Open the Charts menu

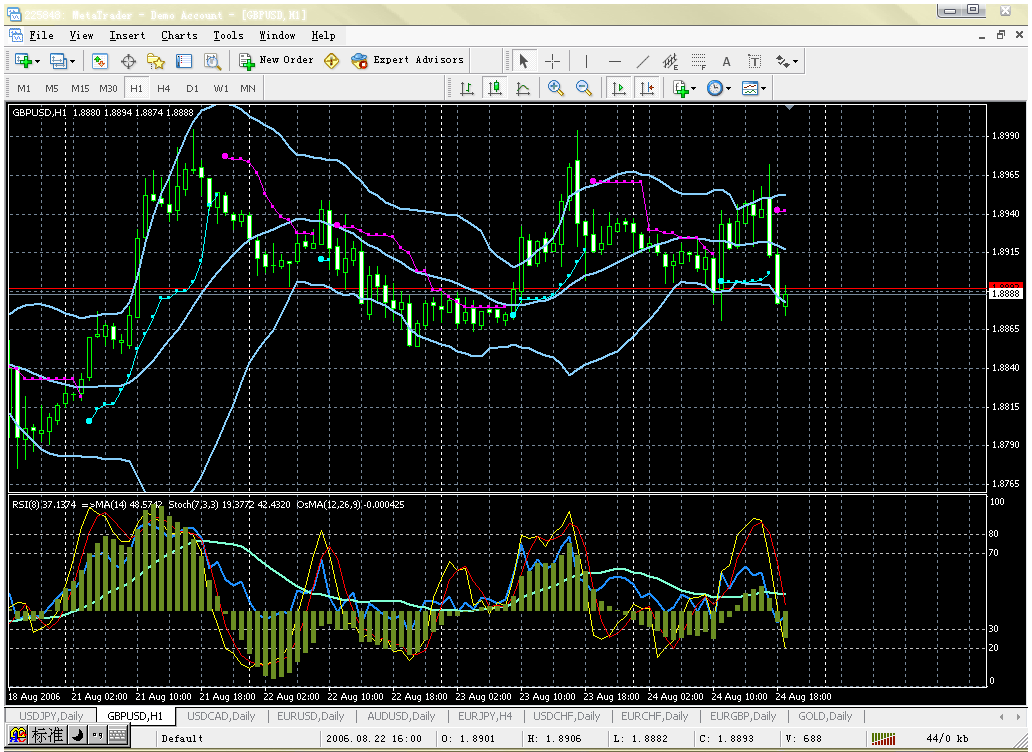[179, 34]
